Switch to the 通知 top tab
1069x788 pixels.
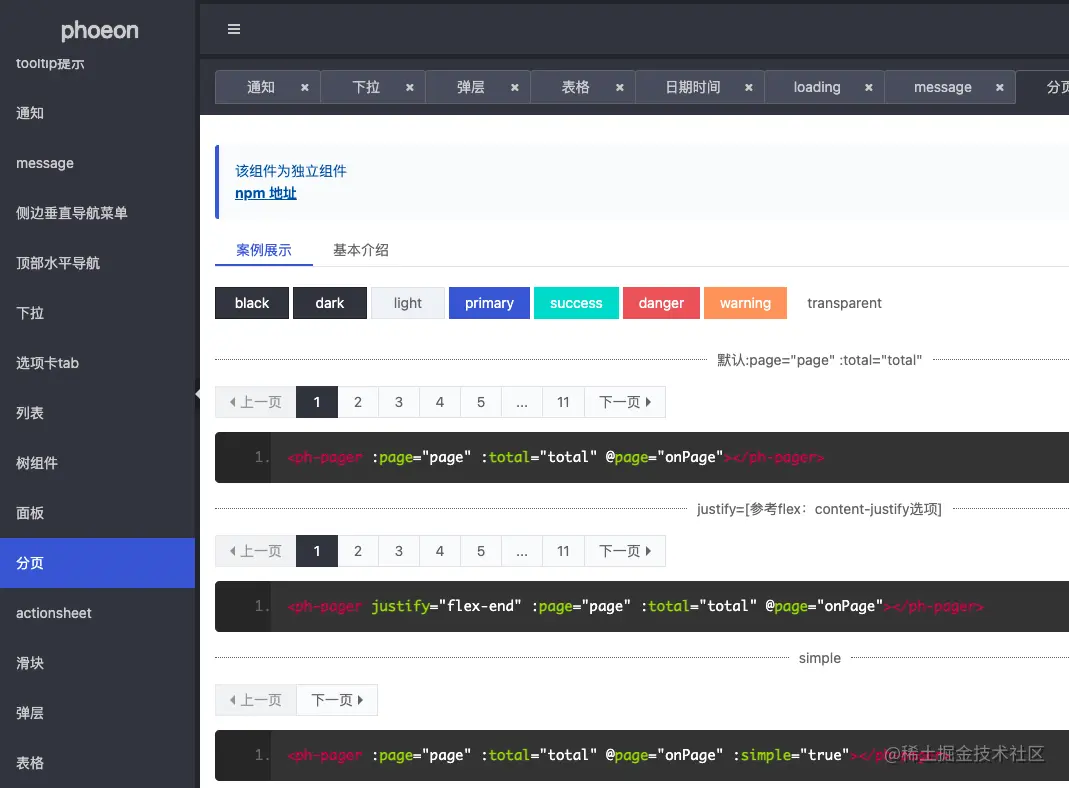coord(260,87)
